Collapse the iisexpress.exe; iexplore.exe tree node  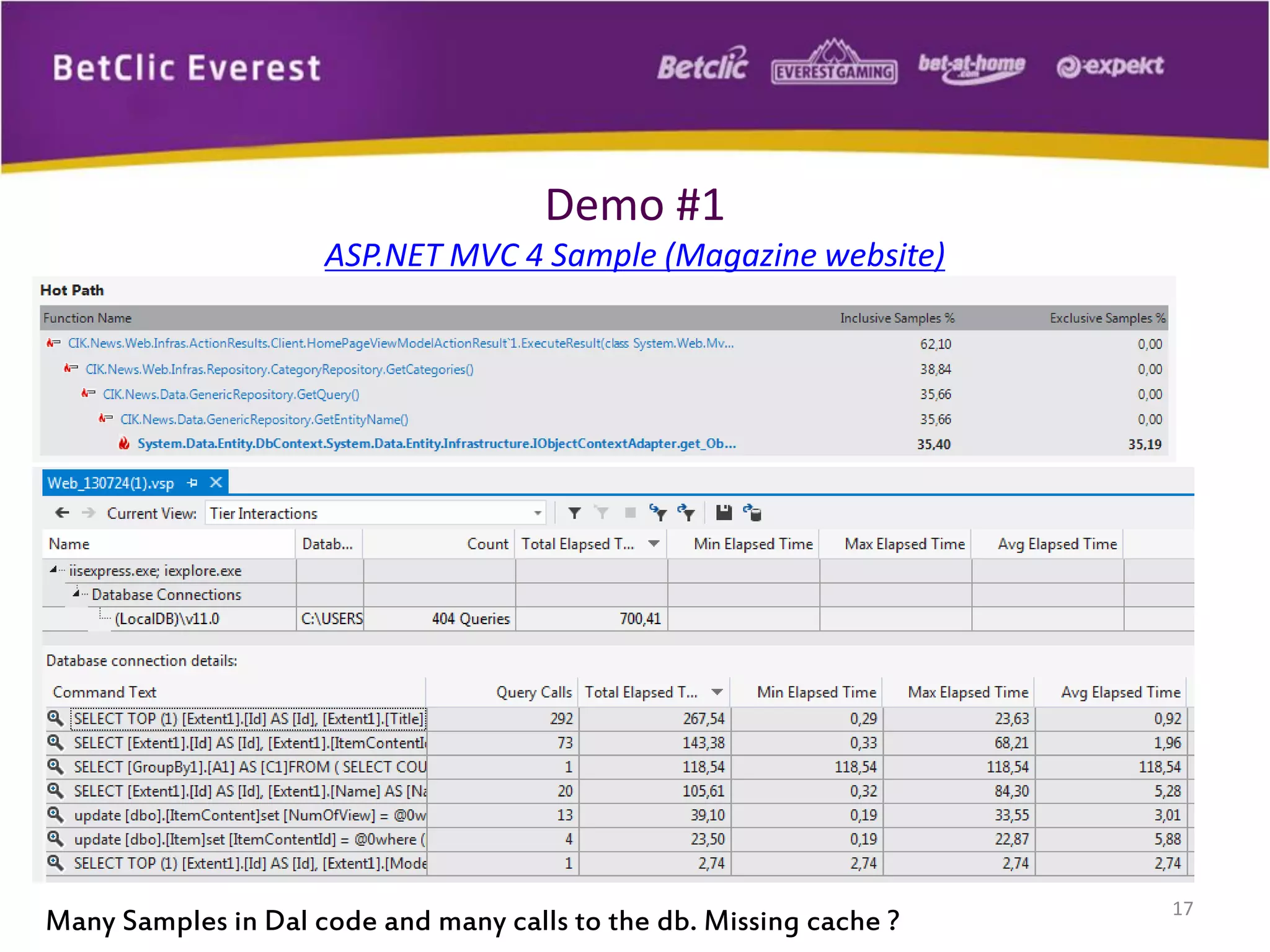[x=53, y=569]
